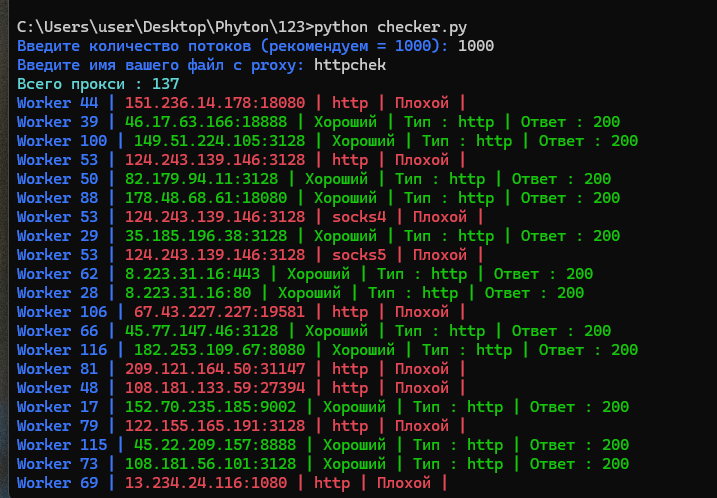Click the Worker 39 label
This screenshot has width=717, height=498.
57,122
